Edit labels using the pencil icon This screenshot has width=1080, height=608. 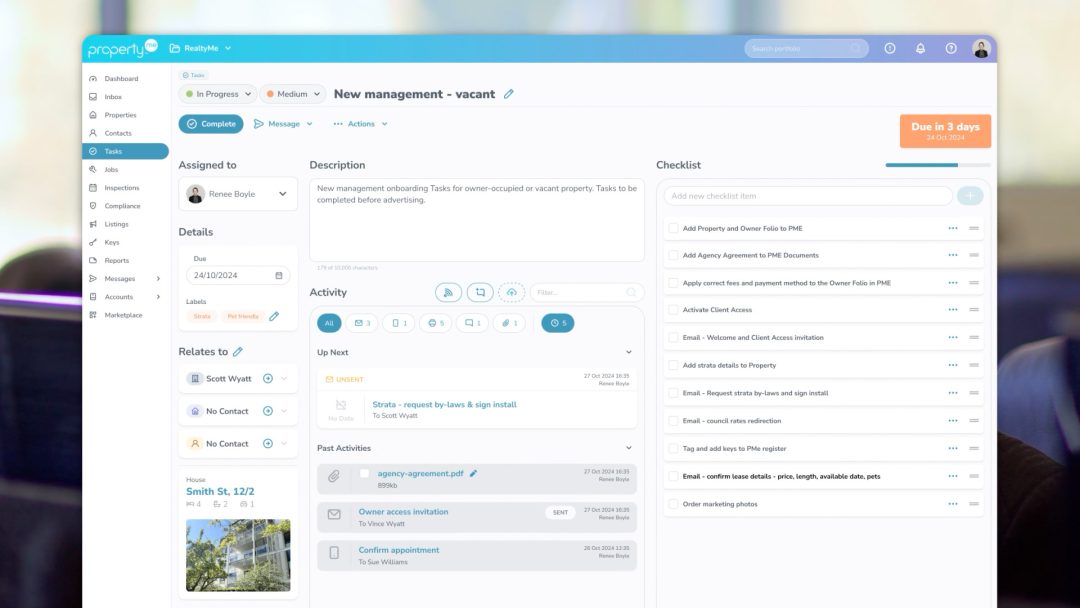tap(274, 316)
